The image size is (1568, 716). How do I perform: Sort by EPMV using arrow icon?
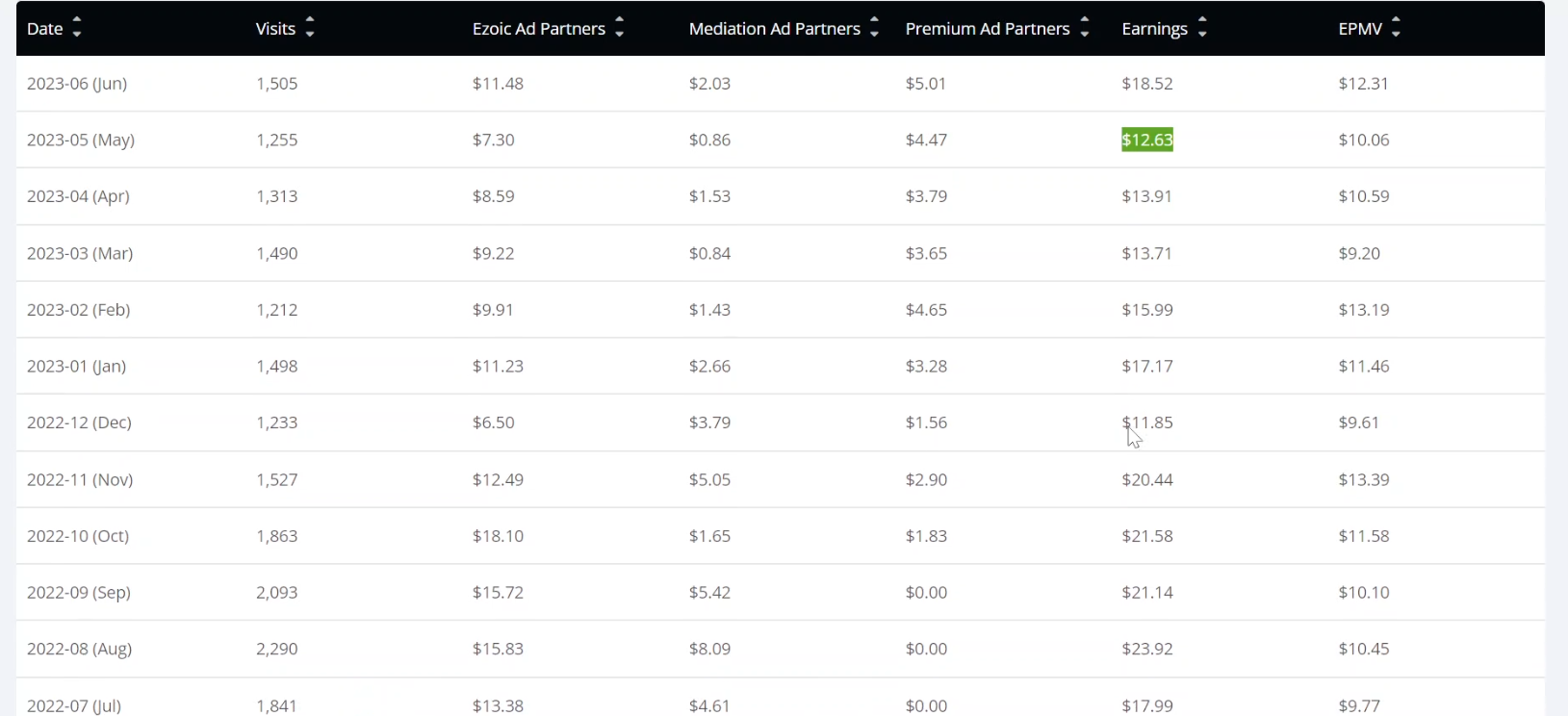coord(1397,28)
